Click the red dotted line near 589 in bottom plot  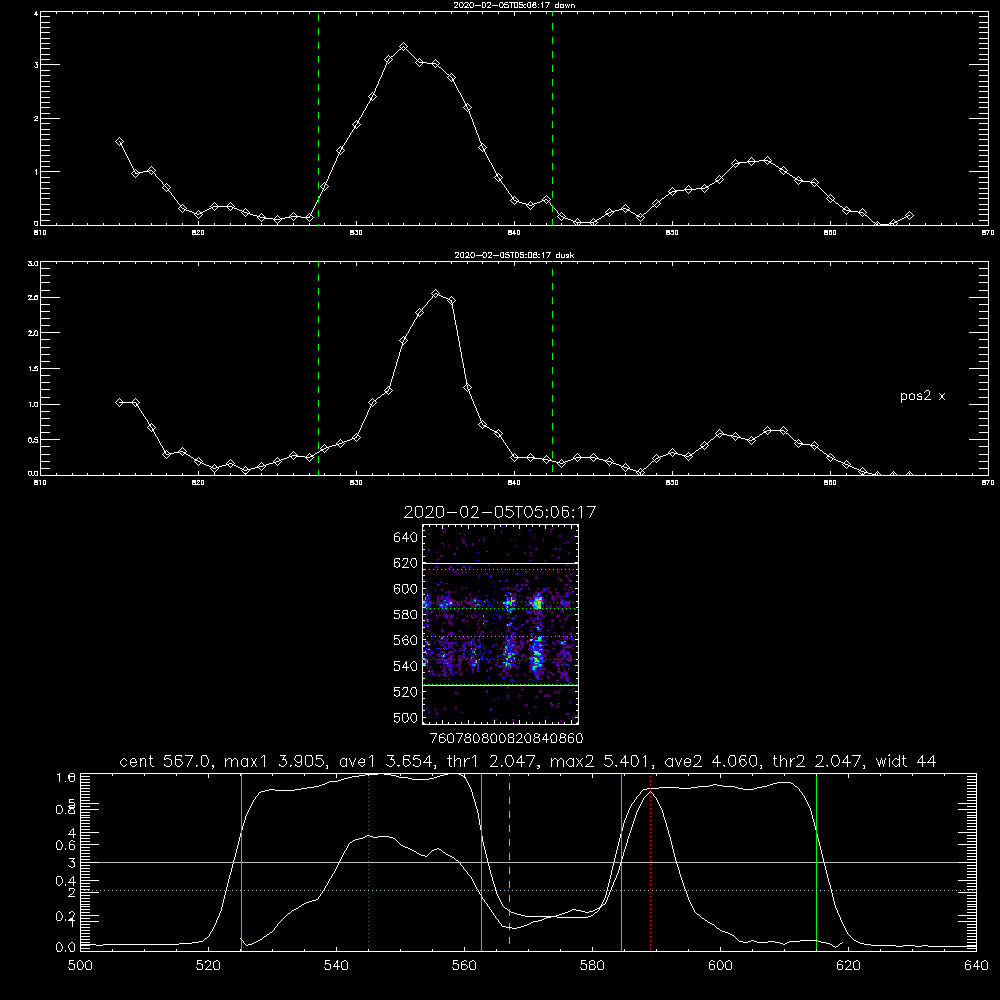pos(651,862)
